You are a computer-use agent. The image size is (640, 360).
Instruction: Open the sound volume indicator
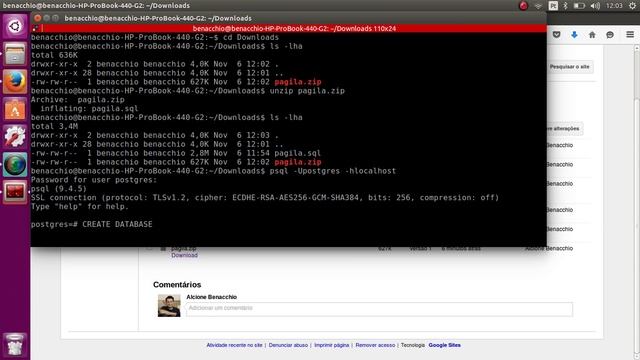595,6
